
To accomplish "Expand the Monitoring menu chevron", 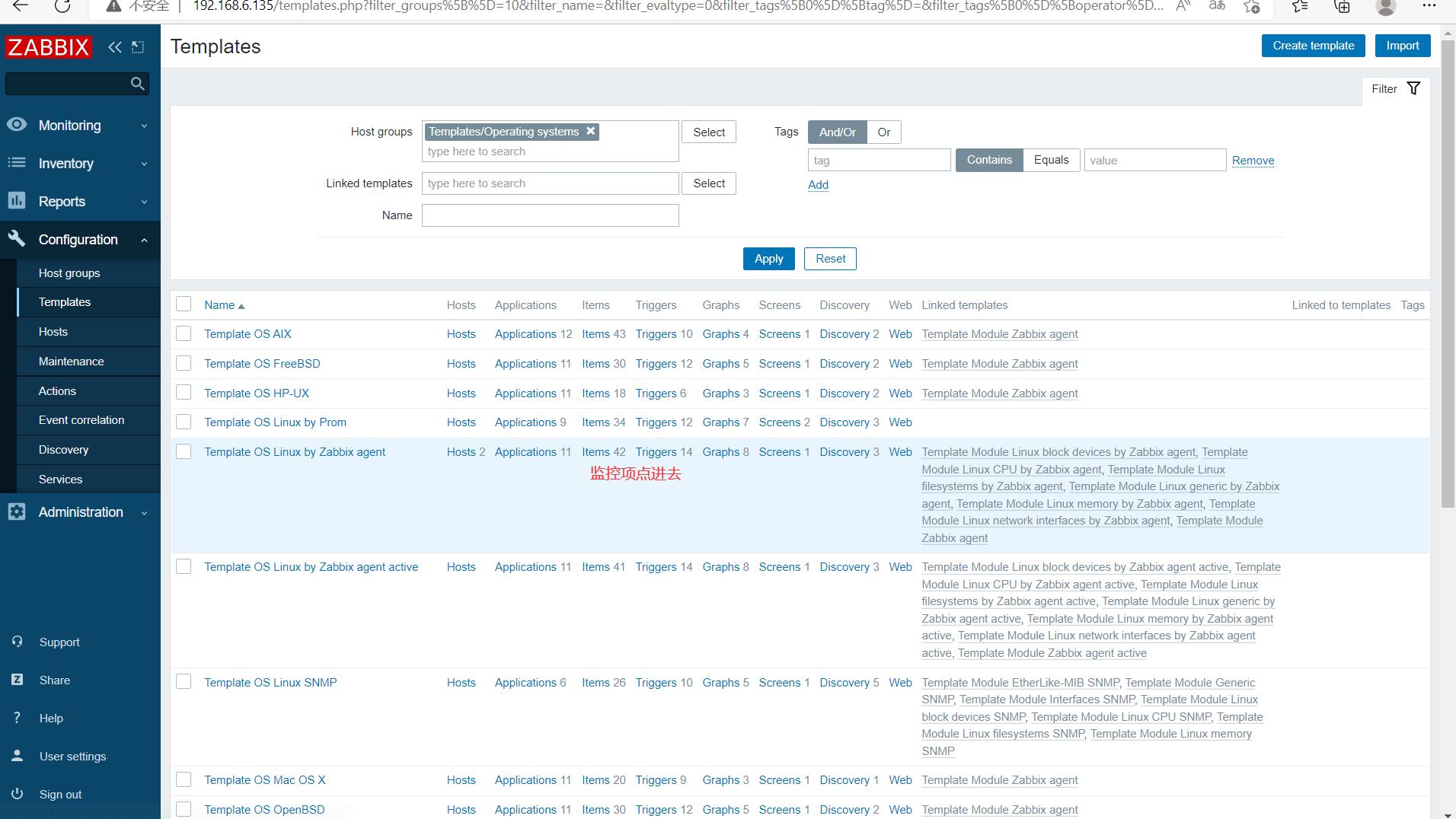I will click(144, 126).
